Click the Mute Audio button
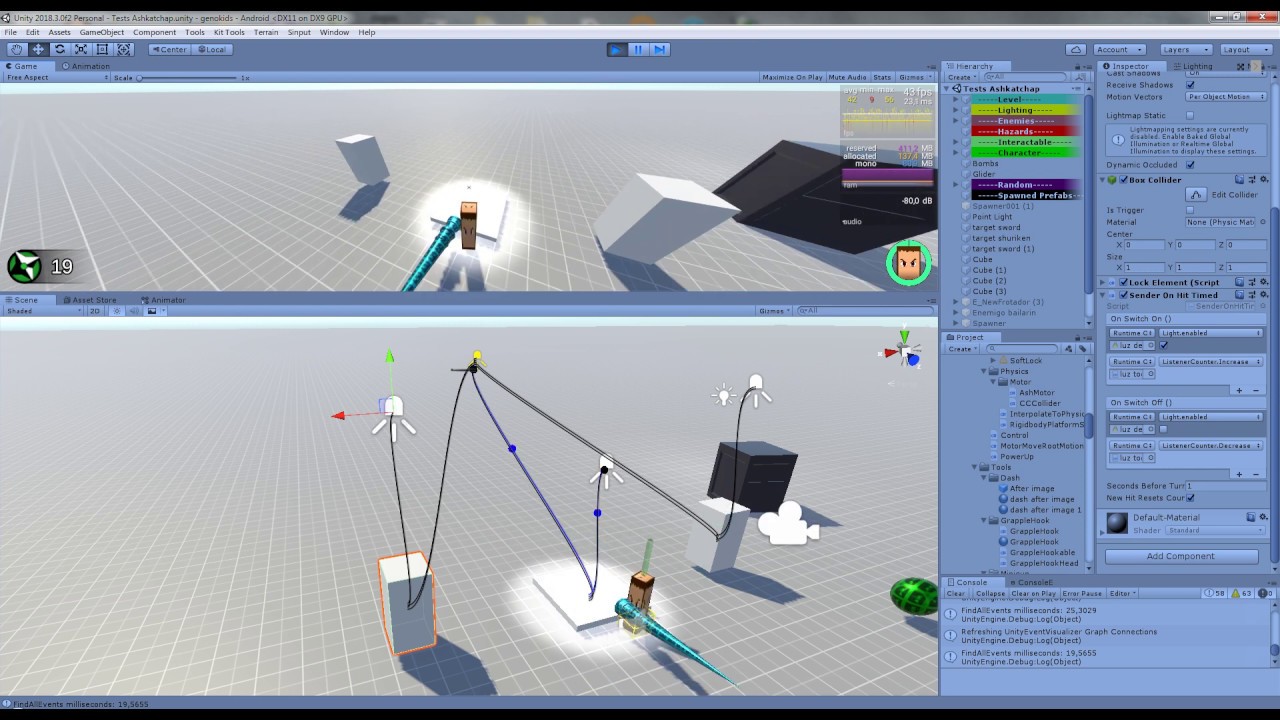This screenshot has height=720, width=1280. (847, 77)
